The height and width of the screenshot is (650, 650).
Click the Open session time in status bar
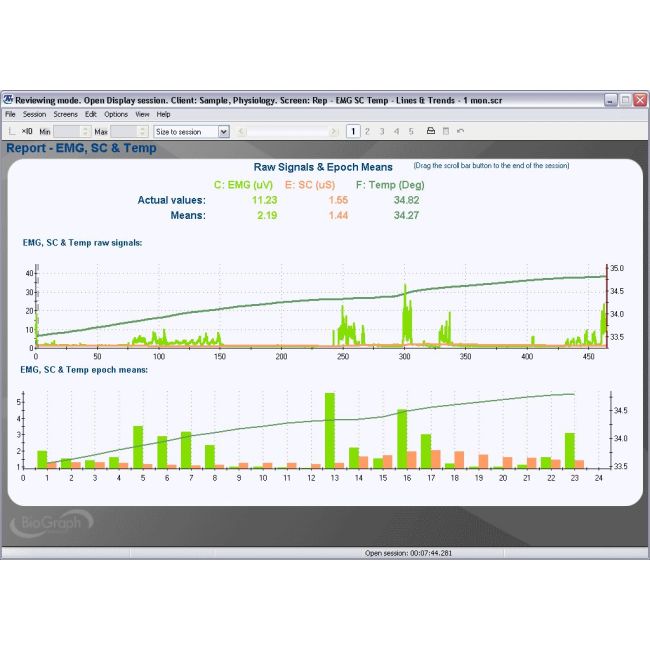point(408,553)
